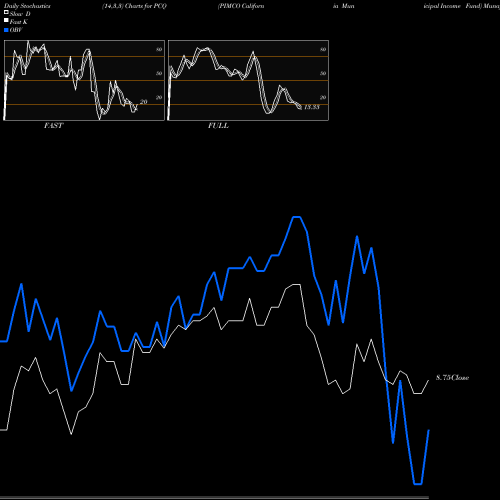Screen dimensions: 500x500
Task: Click the '50' axis label in FULL chart
Action: coord(323,73)
